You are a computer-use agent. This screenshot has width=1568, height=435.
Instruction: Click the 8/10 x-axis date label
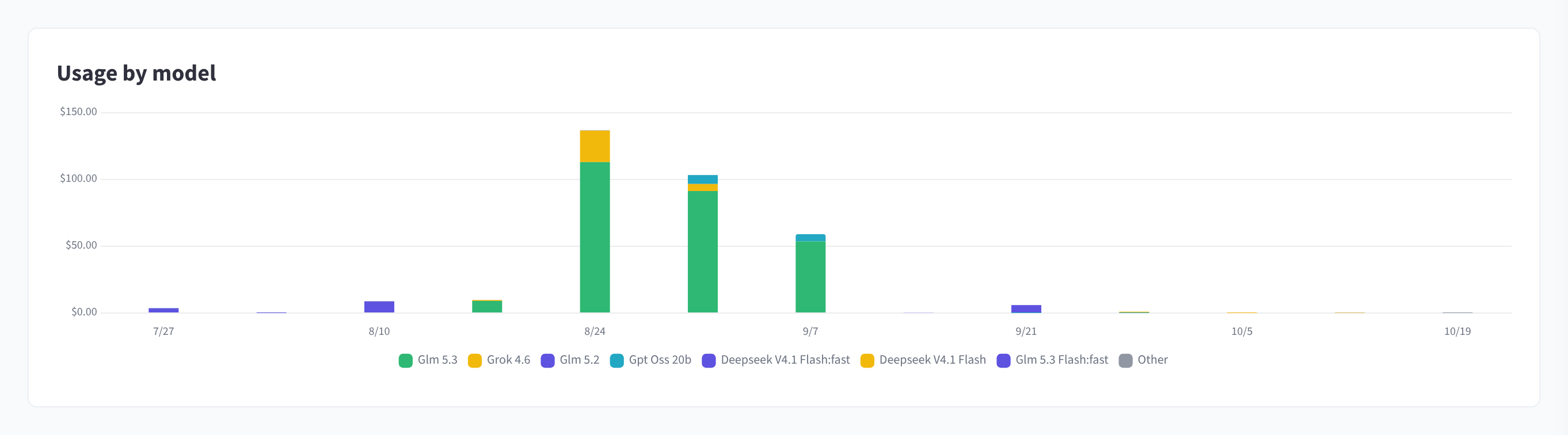[379, 331]
